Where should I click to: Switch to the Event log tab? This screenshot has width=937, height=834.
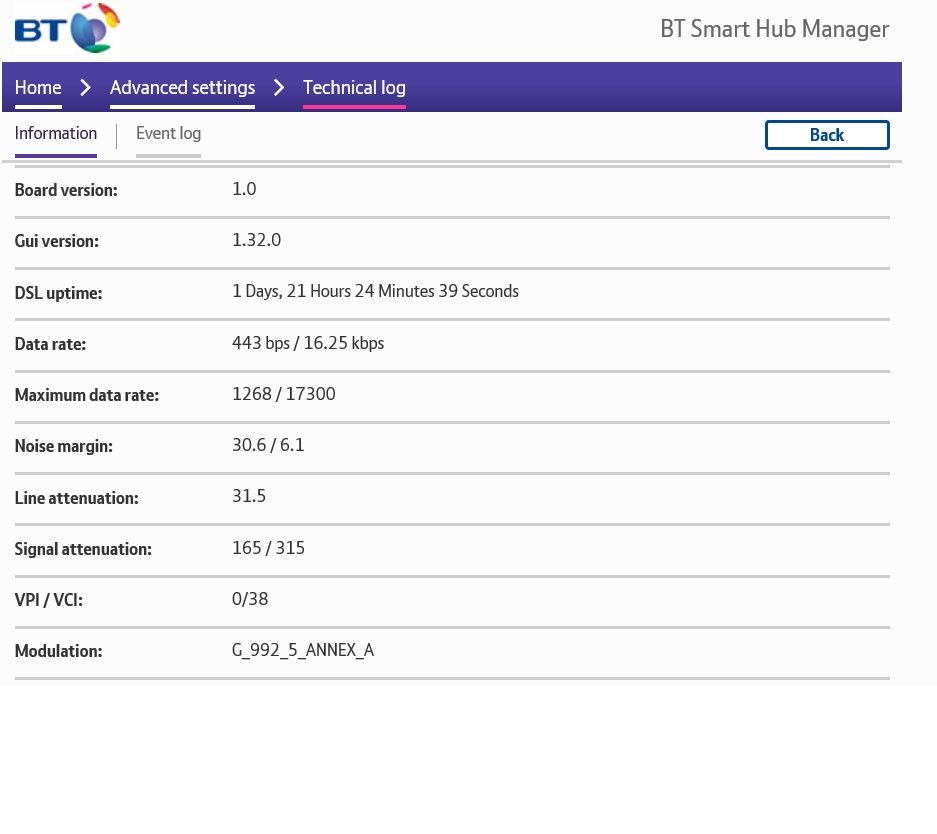tap(169, 133)
